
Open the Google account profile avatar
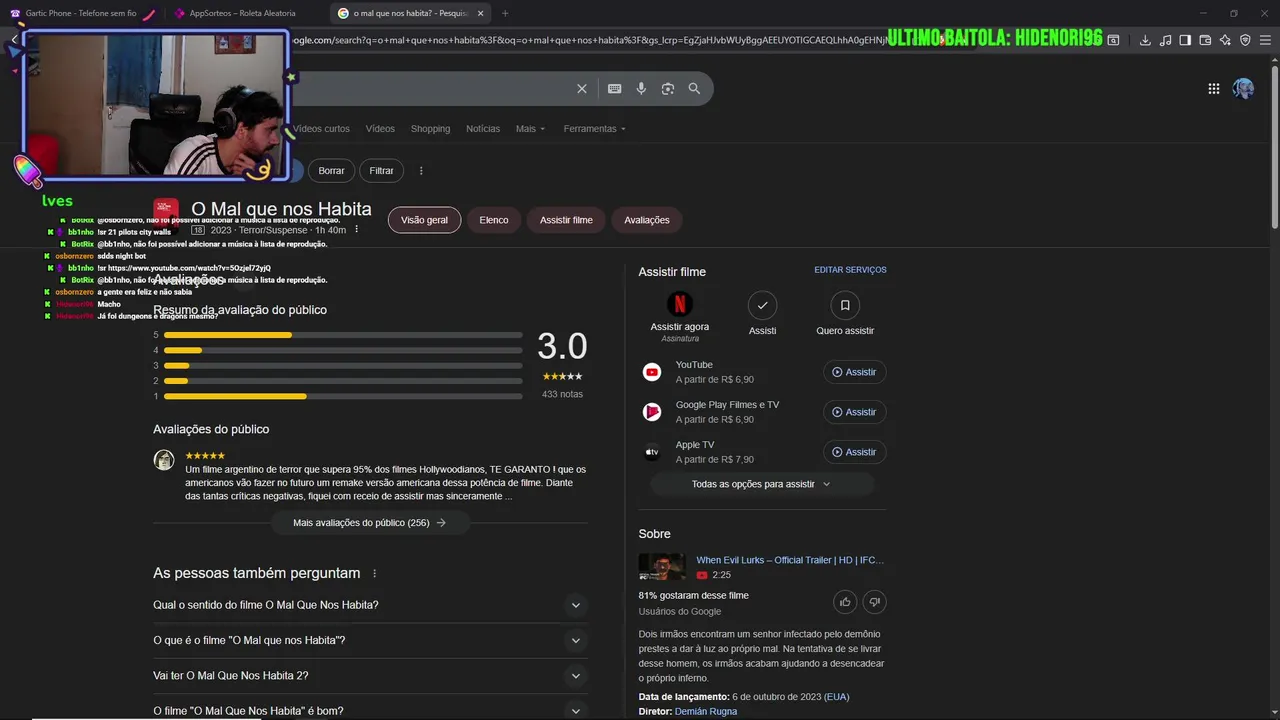1243,89
